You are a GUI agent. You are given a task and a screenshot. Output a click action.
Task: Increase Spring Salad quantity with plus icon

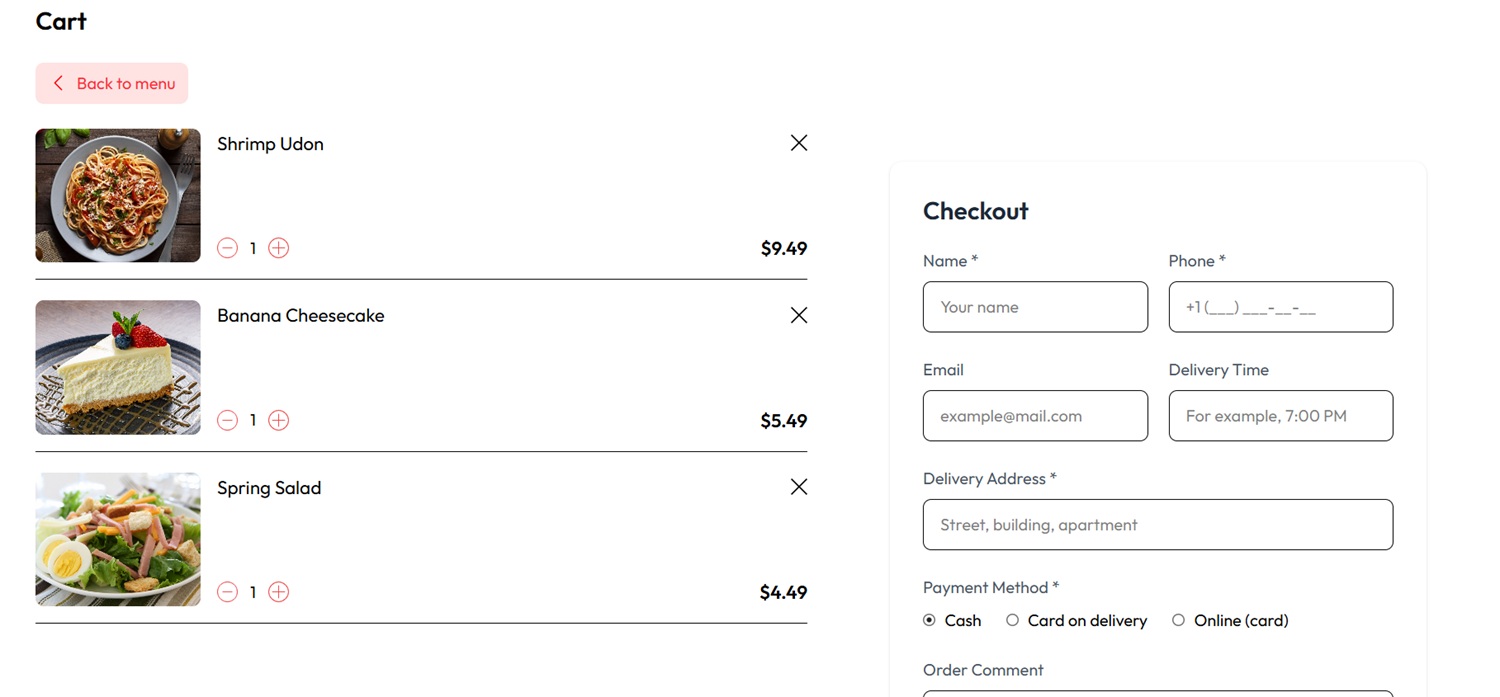coord(279,592)
